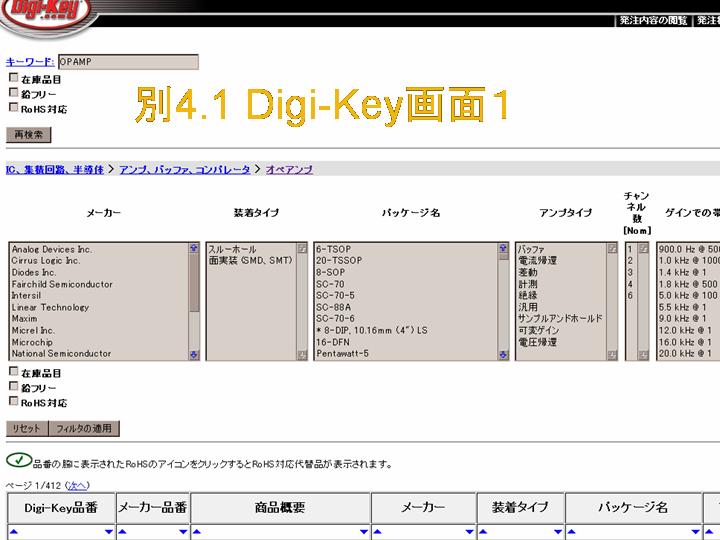The height and width of the screenshot is (540, 720).
Task: Sort Digi-Key品番 column ascending arrow
Action: click(x=14, y=532)
